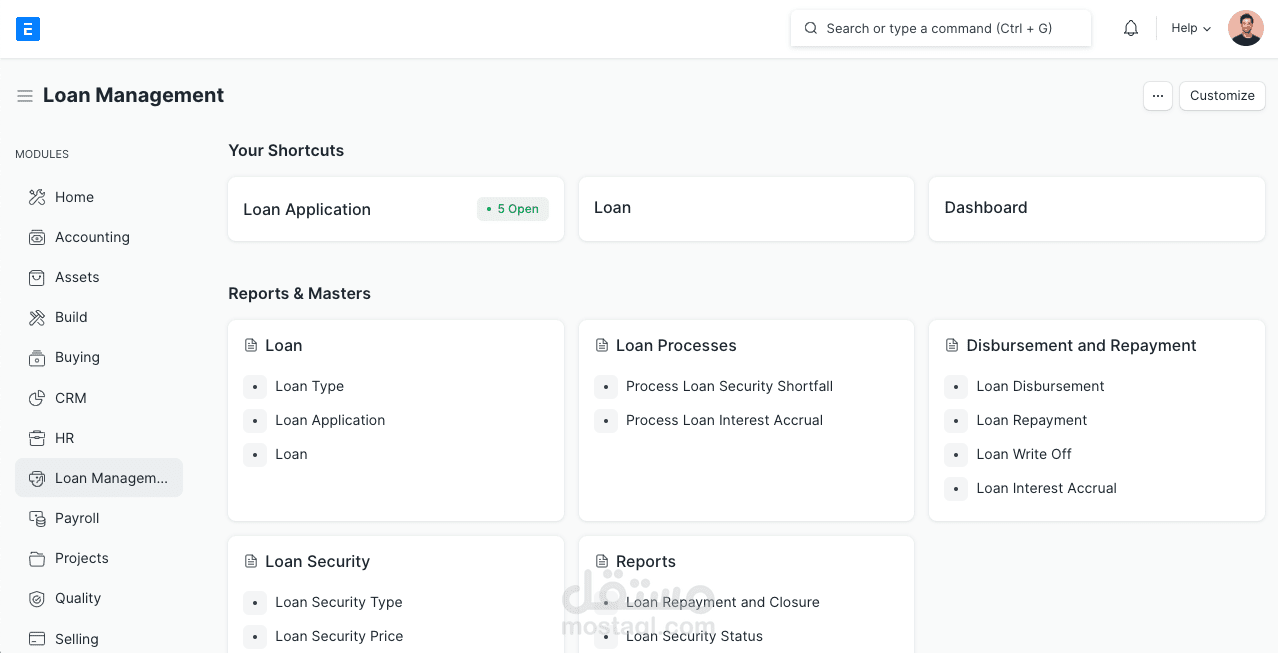The image size is (1278, 653).
Task: Select the Projects module icon
Action: point(35,558)
